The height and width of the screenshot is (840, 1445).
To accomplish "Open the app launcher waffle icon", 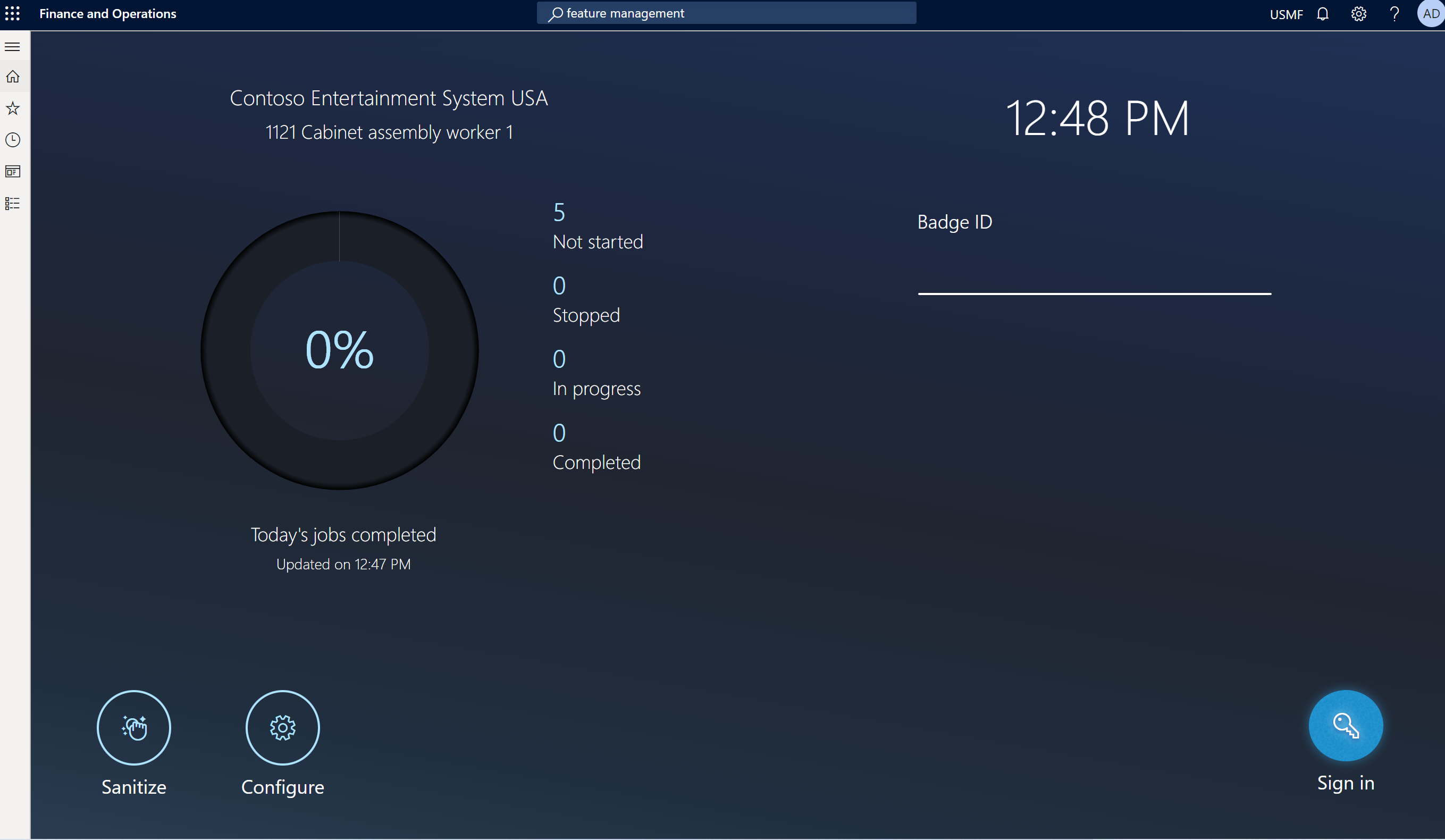I will coord(13,13).
